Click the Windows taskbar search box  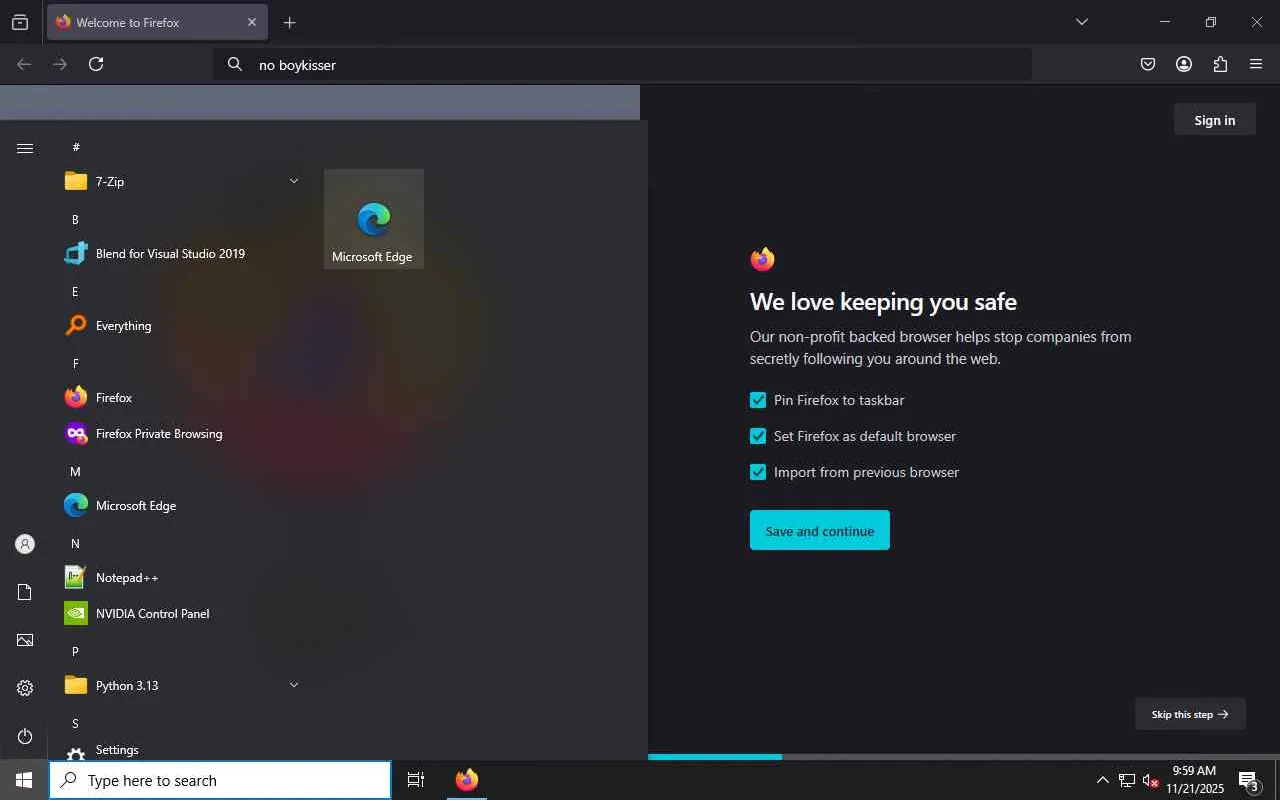click(x=220, y=780)
